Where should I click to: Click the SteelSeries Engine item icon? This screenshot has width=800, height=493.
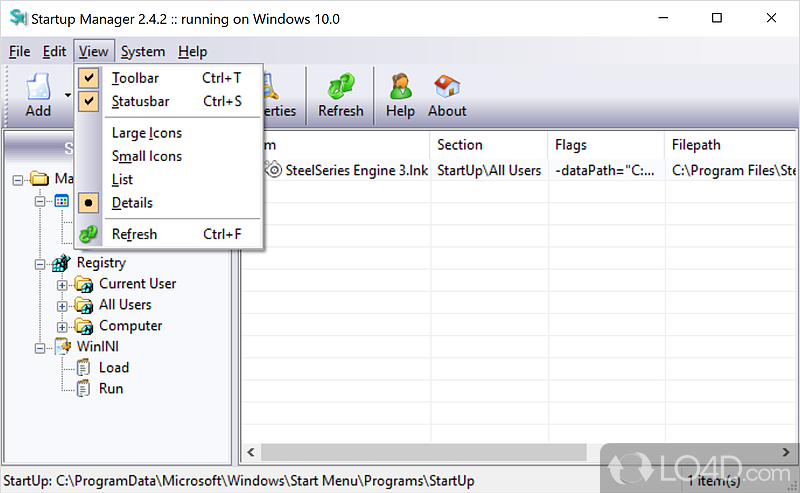tap(274, 169)
